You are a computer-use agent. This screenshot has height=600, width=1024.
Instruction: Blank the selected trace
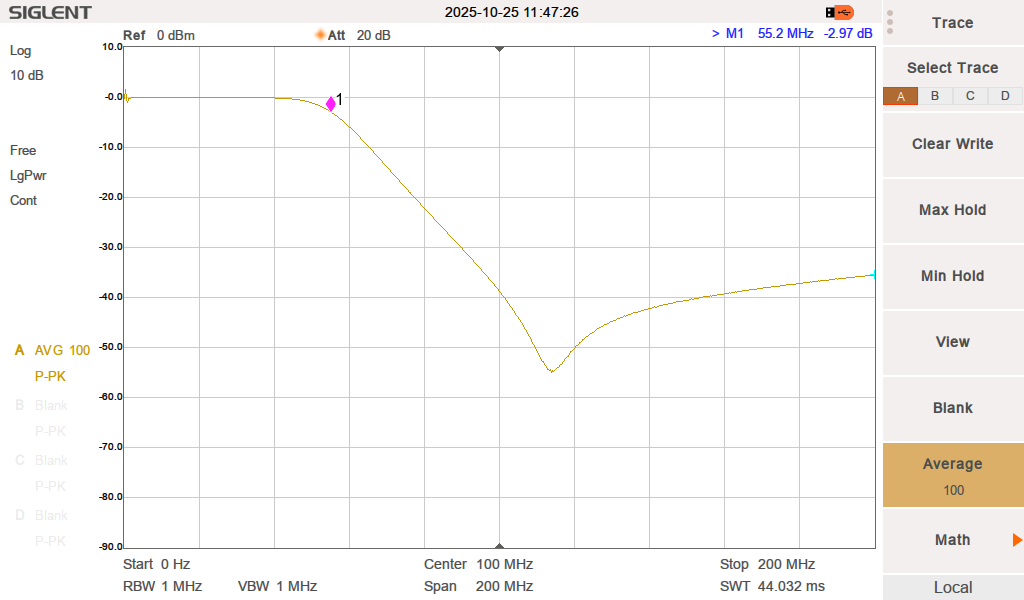coord(953,408)
